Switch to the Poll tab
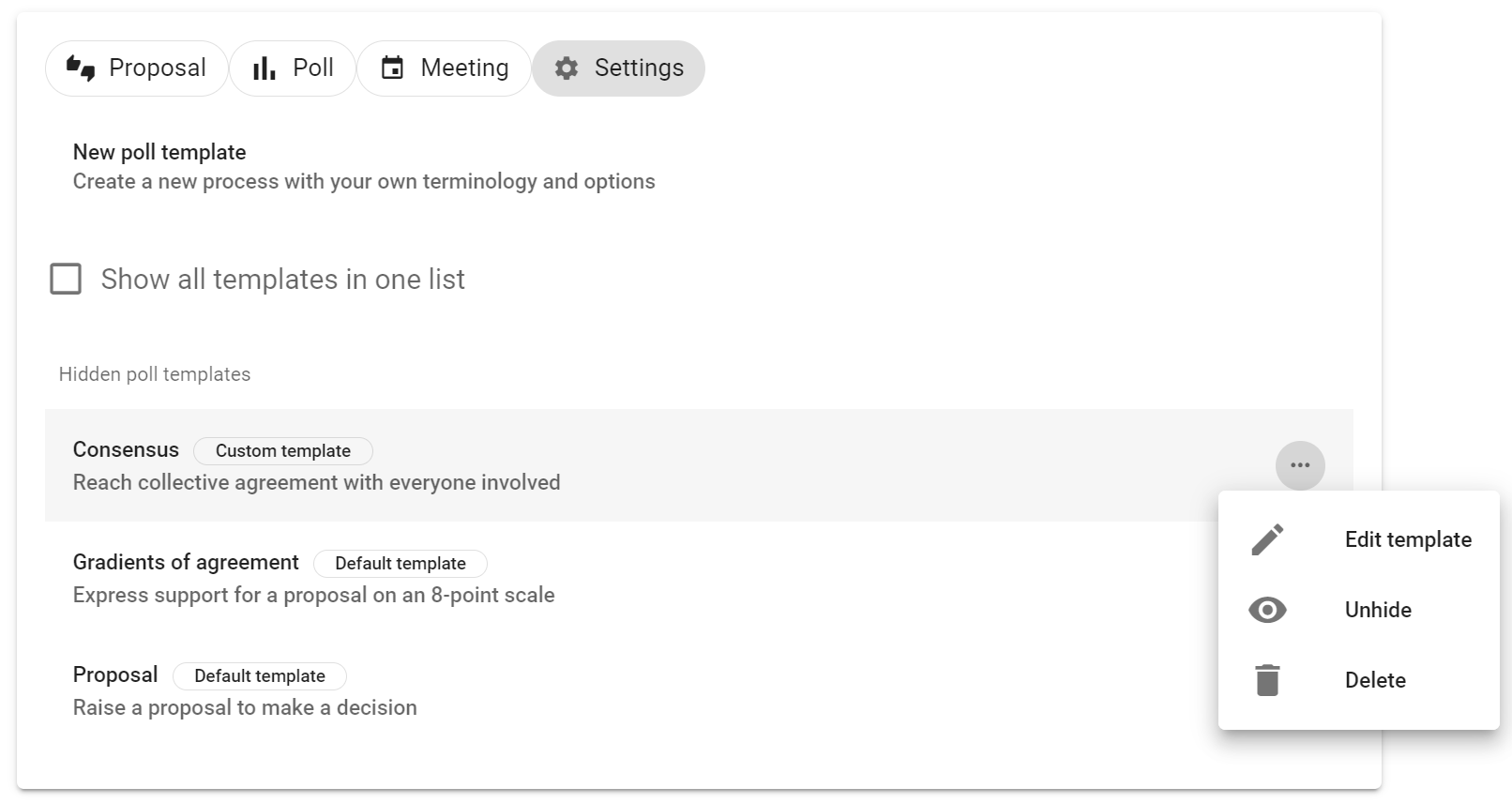 click(x=293, y=68)
